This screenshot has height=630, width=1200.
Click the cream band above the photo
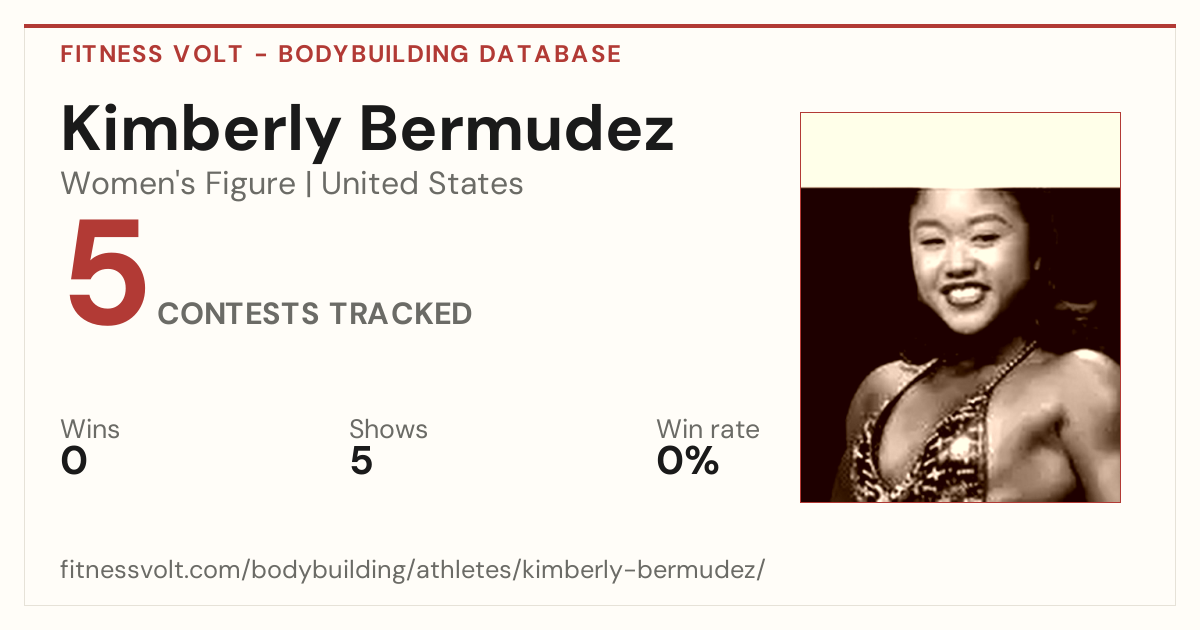960,150
